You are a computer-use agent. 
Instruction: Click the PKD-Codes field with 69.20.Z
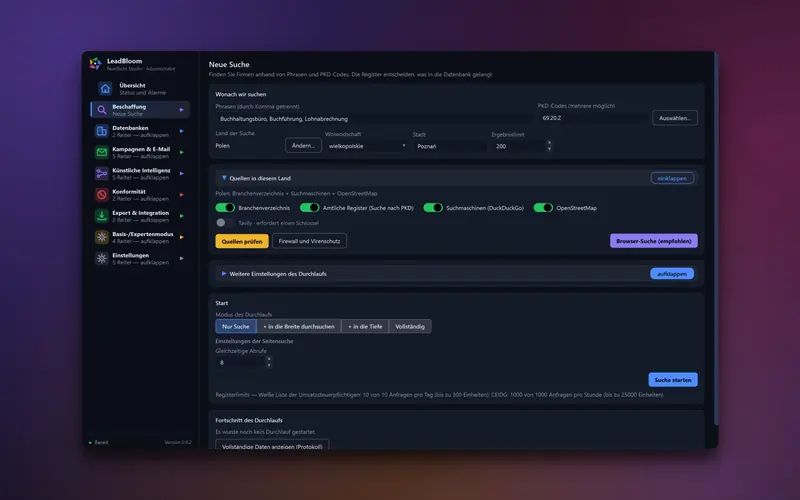[x=593, y=118]
